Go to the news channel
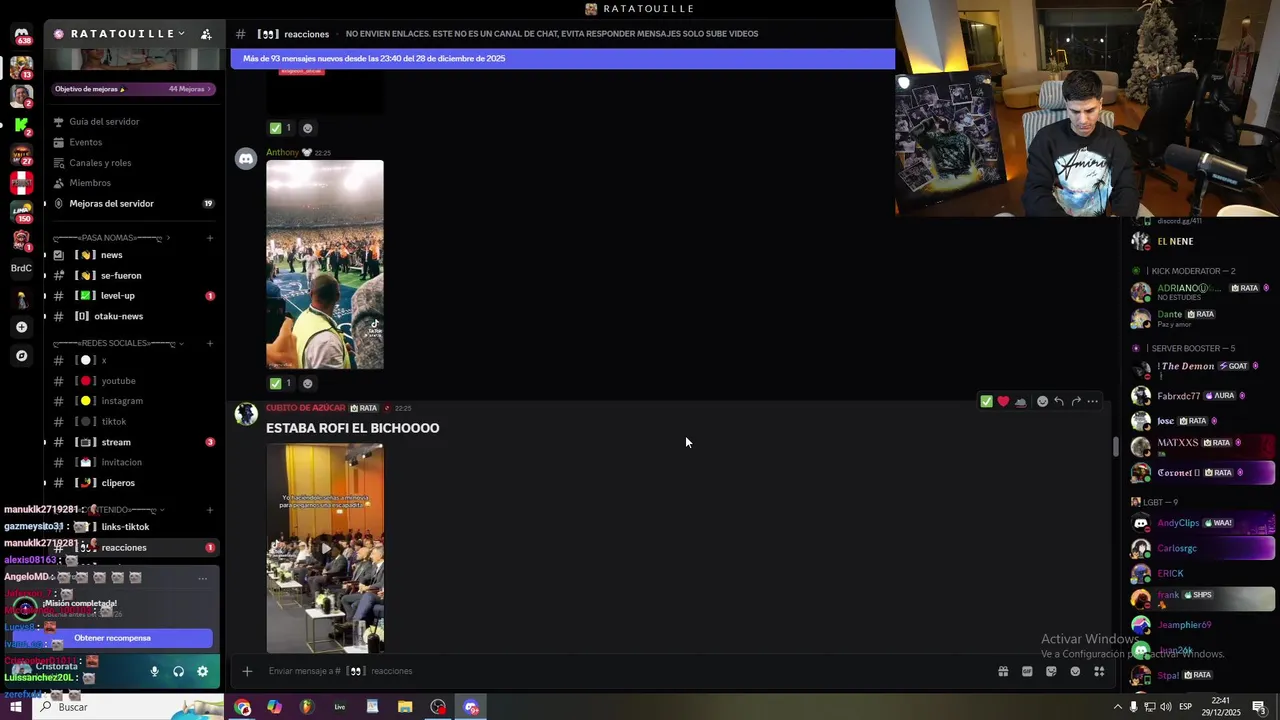 (x=134, y=255)
